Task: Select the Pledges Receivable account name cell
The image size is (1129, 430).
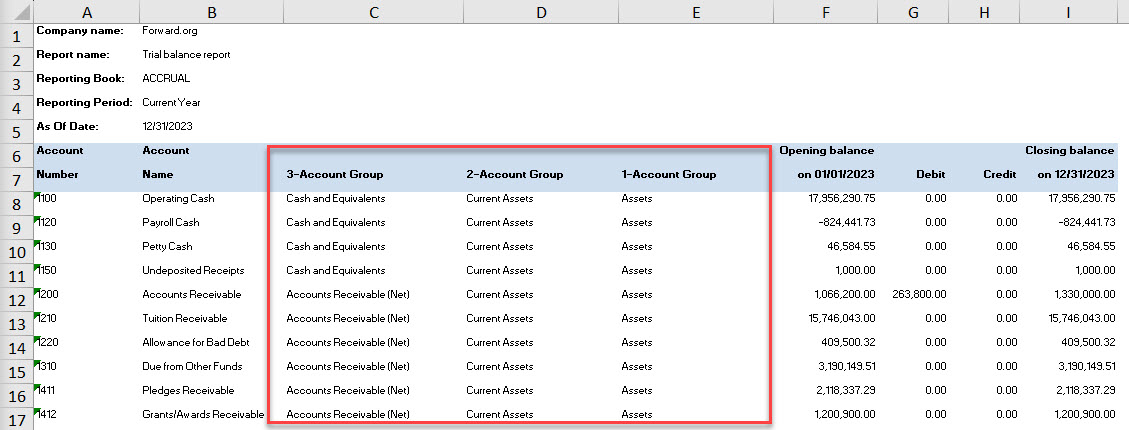Action: (x=188, y=390)
